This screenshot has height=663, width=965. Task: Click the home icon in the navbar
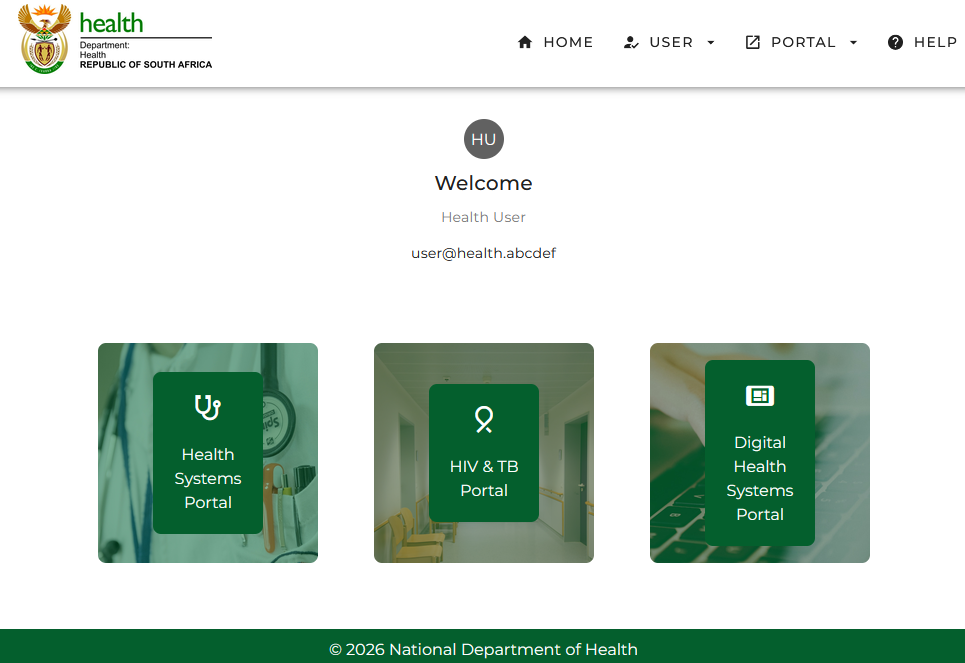[525, 42]
